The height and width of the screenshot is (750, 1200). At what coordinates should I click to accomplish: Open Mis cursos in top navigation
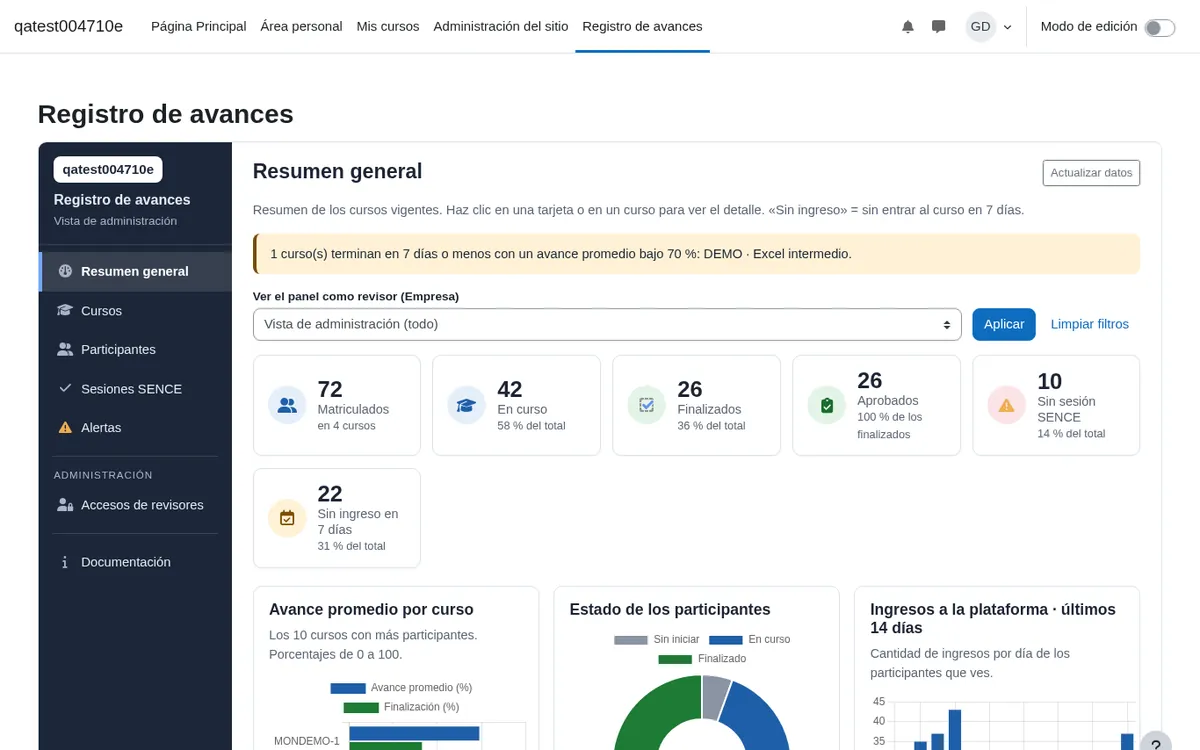click(x=388, y=27)
